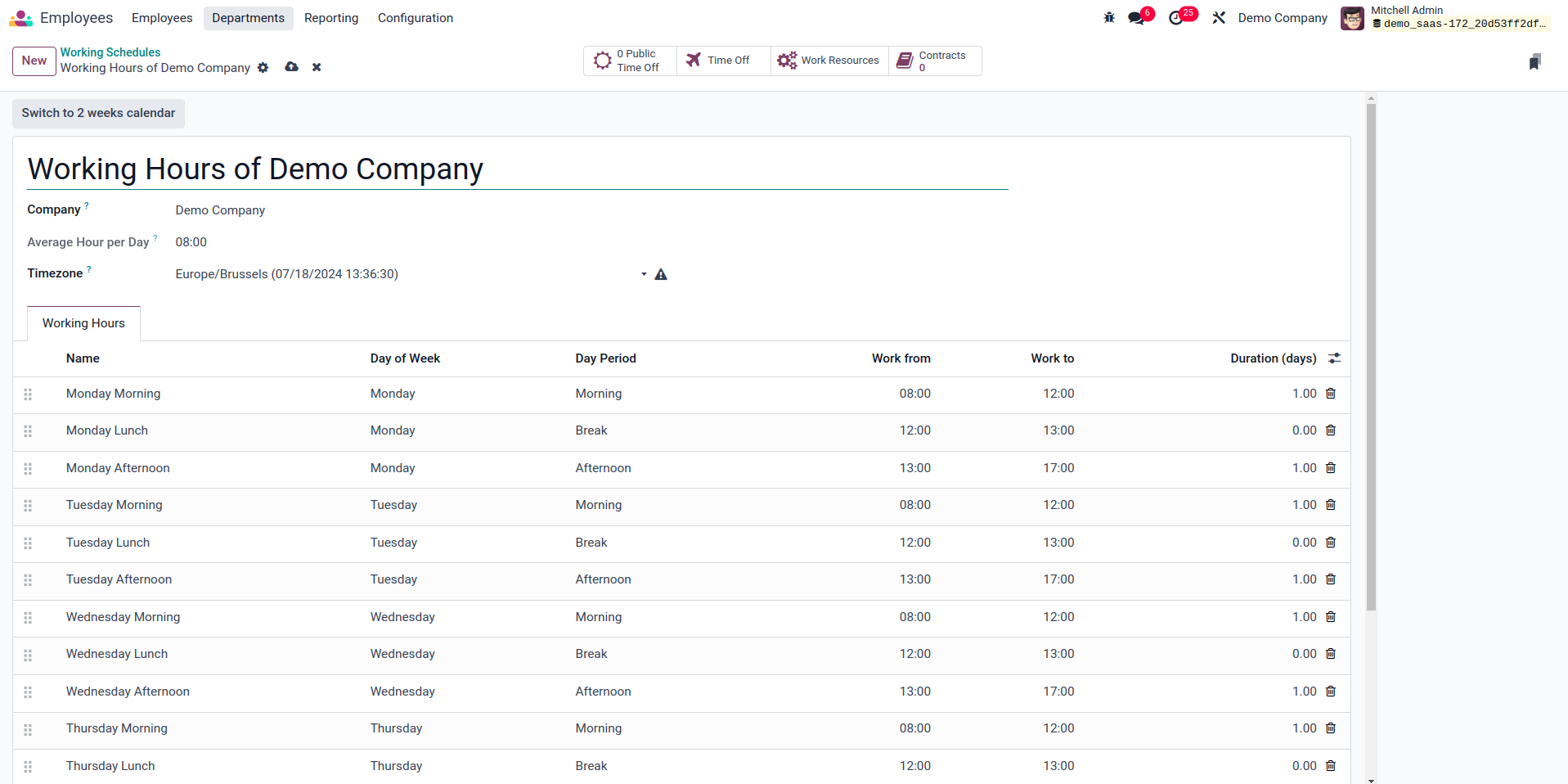
Task: Delete the Tuesday Afternoon row
Action: [x=1331, y=579]
